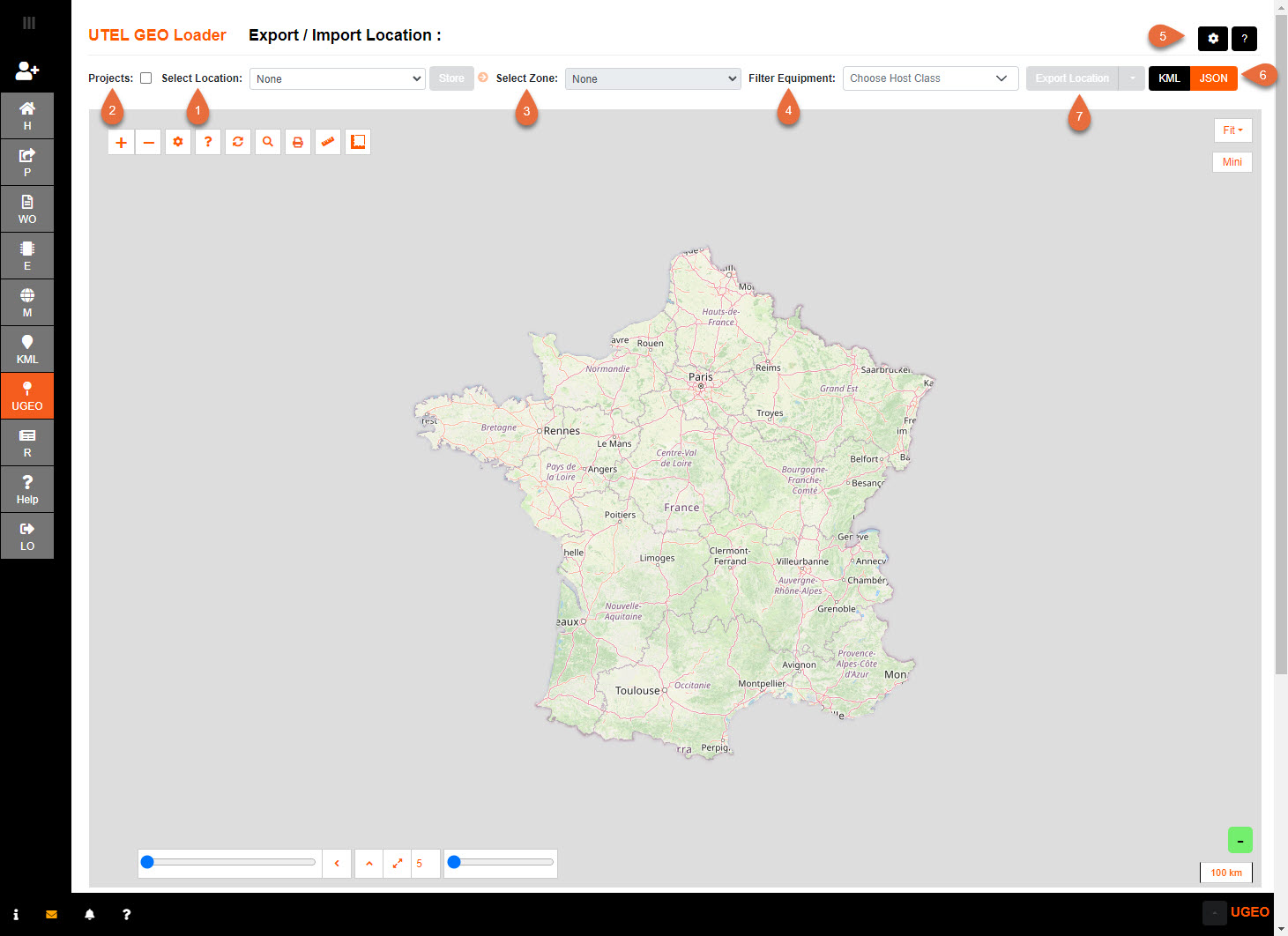Open the P sidebar item
This screenshot has width=1288, height=936.
click(x=27, y=162)
